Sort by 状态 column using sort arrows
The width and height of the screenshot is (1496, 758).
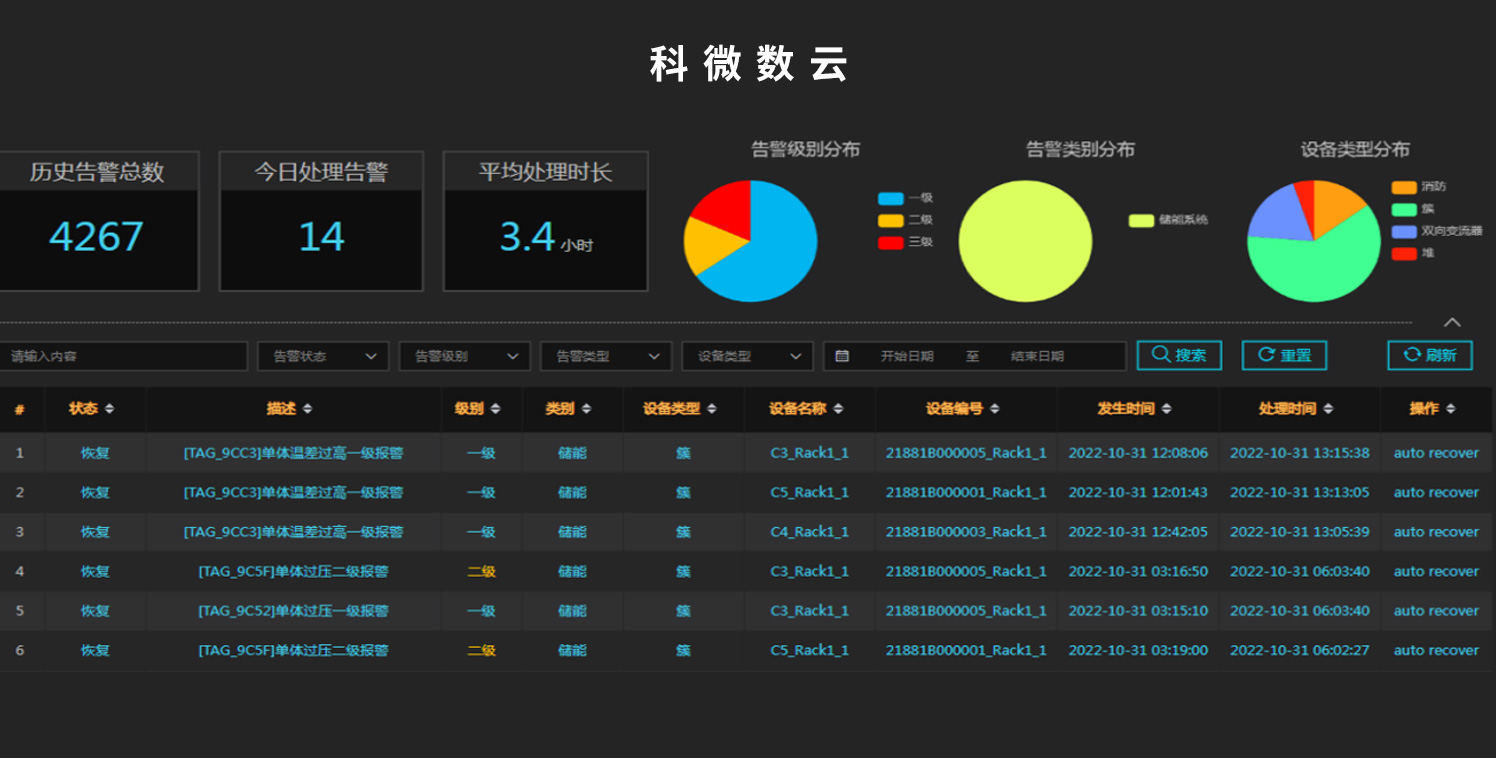109,409
